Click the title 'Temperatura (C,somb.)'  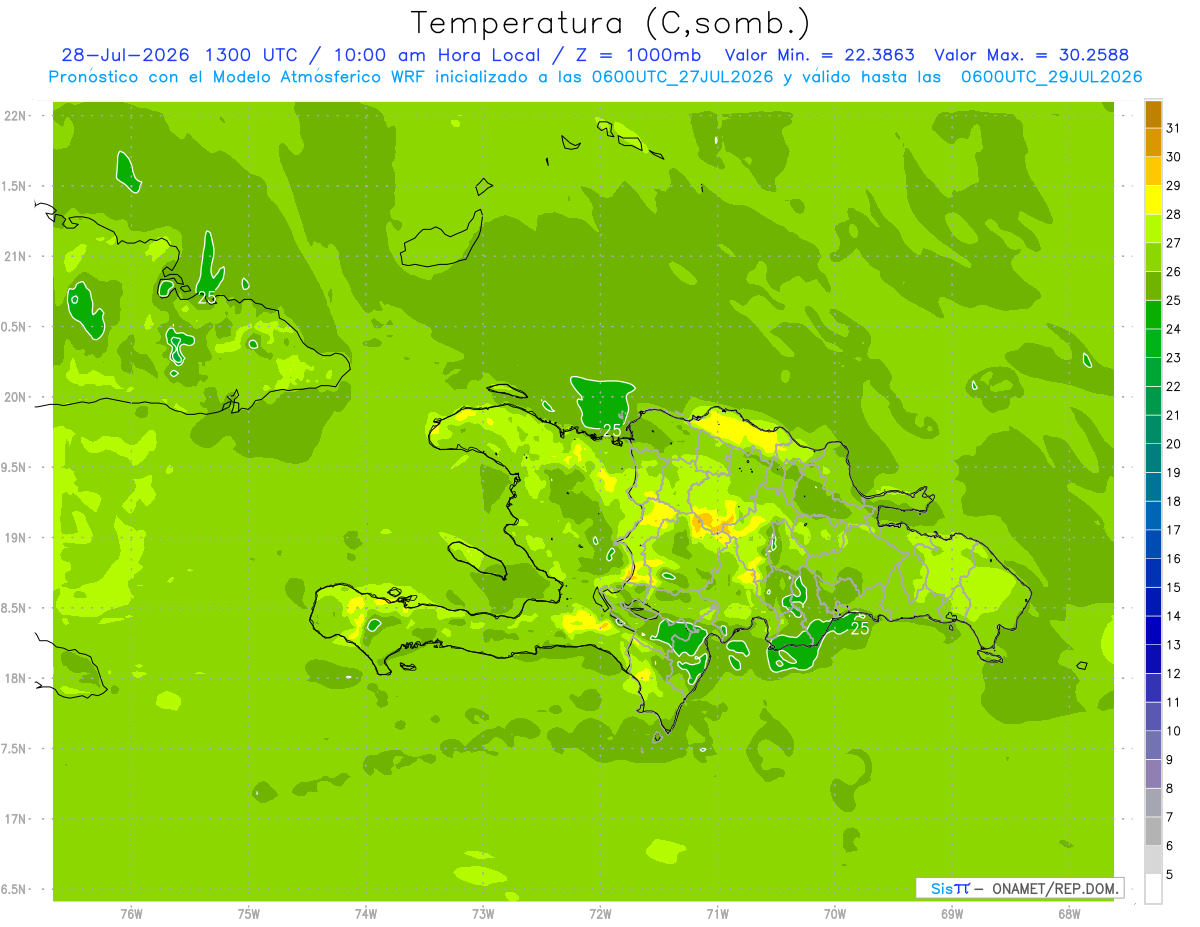[x=611, y=23]
